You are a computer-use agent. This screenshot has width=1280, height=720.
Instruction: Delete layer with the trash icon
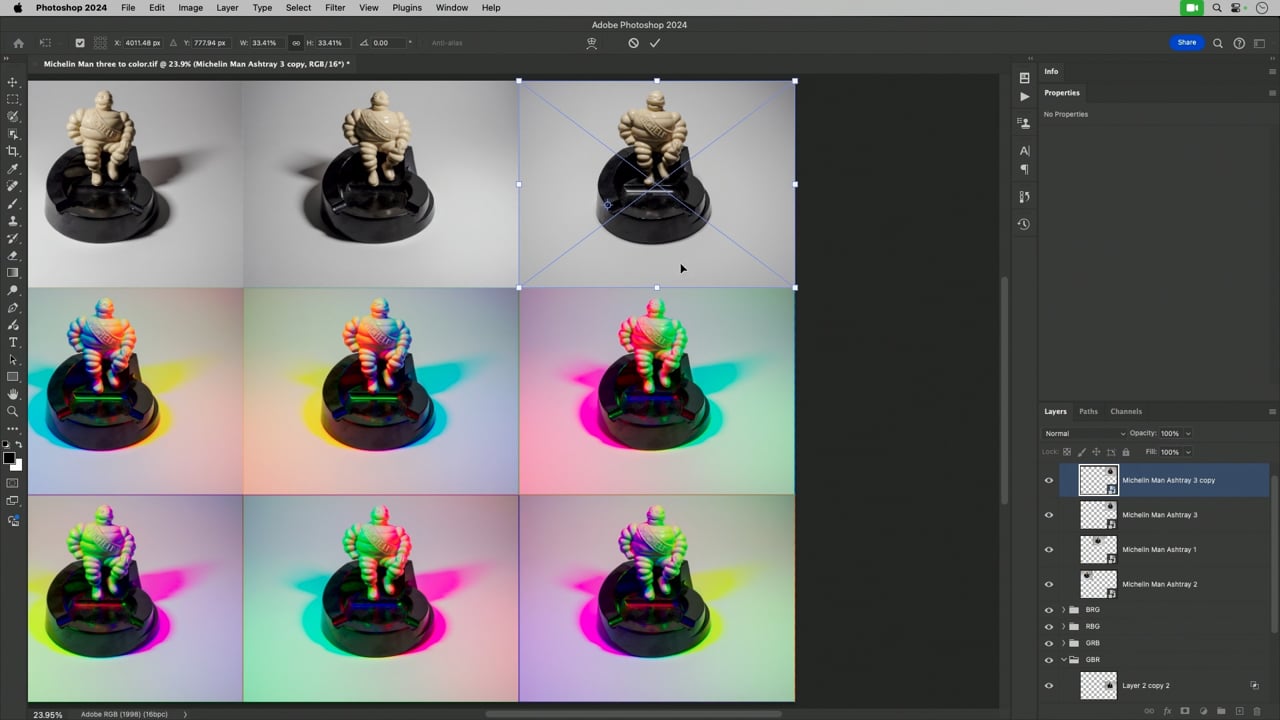pos(1257,711)
